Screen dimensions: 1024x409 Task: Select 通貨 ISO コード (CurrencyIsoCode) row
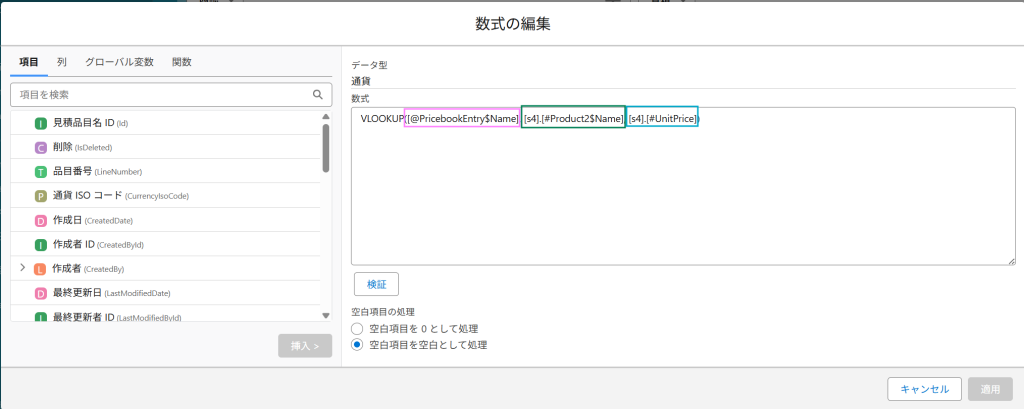(x=166, y=196)
